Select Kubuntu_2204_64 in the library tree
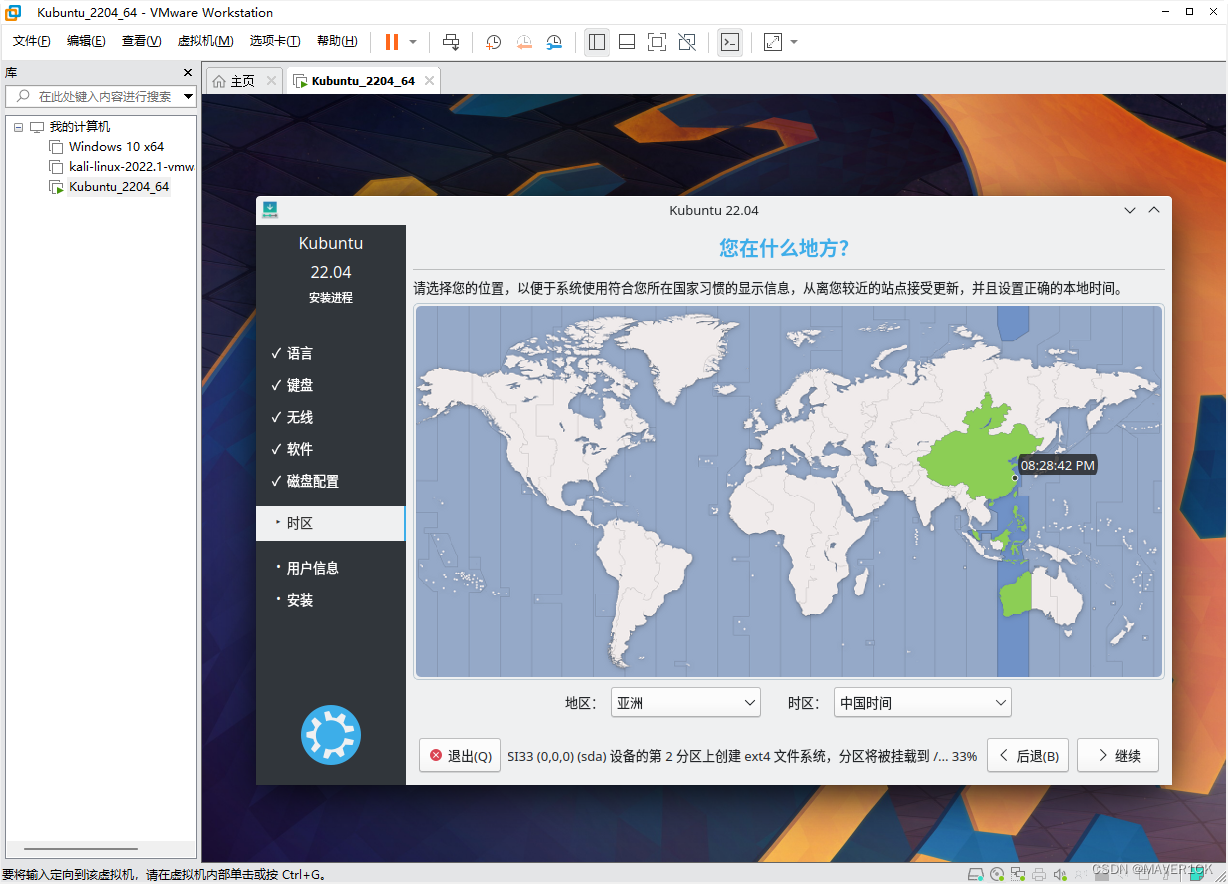 click(x=119, y=187)
